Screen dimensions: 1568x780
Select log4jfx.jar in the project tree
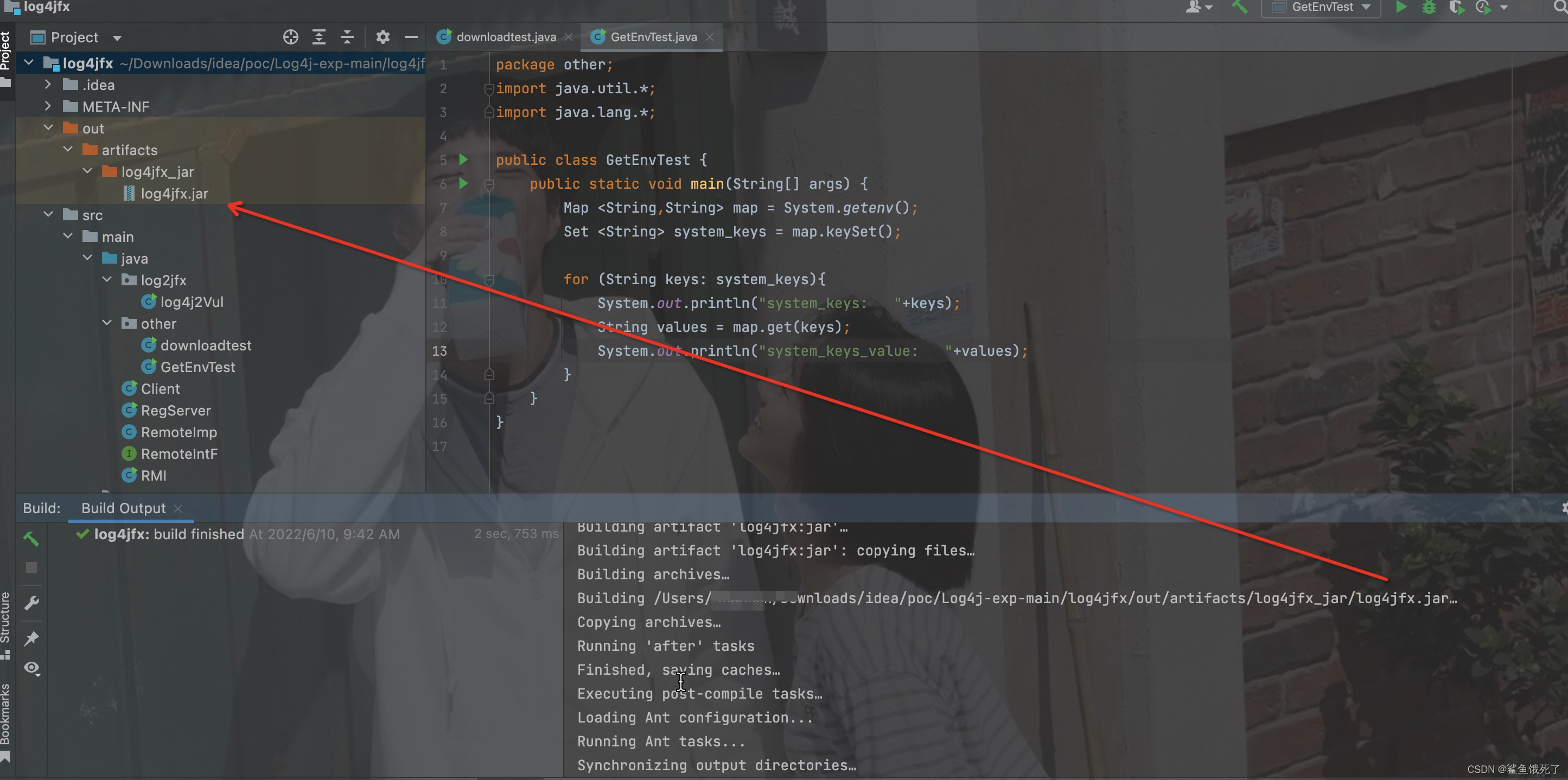[x=174, y=194]
